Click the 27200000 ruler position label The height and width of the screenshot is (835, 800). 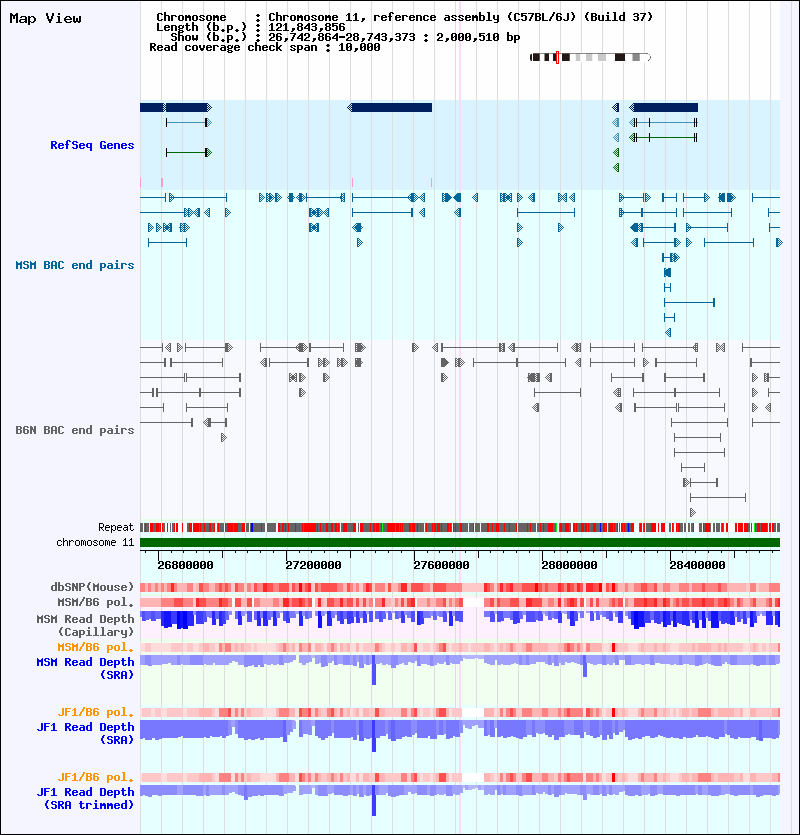point(313,565)
